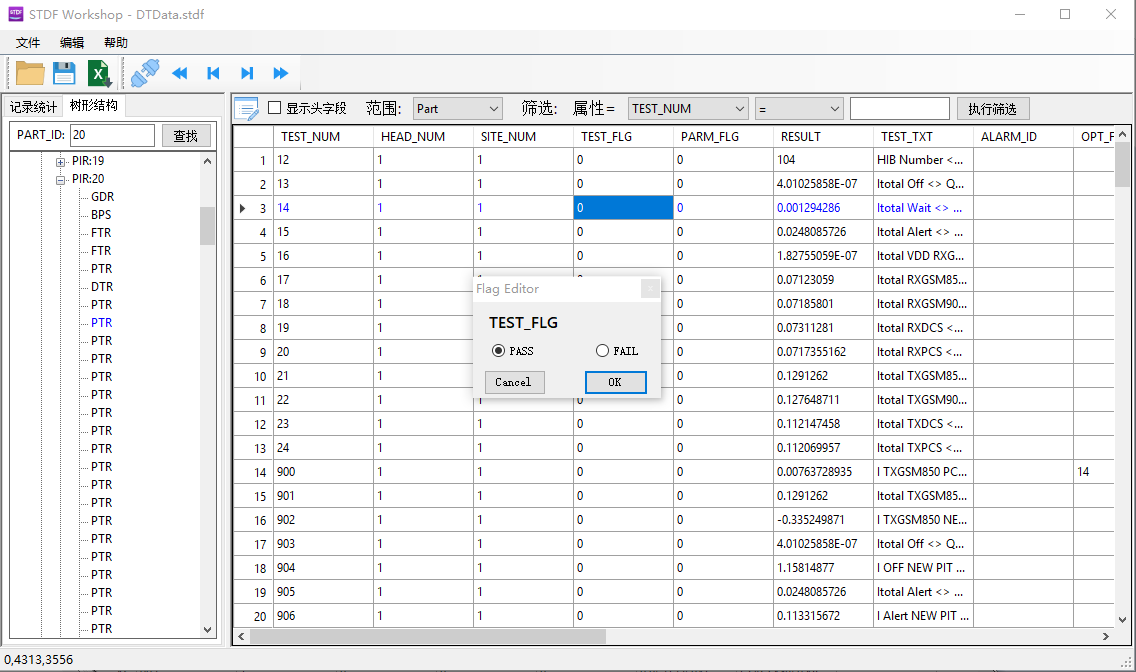
Task: Click OK in the Flag Editor
Action: coord(615,382)
